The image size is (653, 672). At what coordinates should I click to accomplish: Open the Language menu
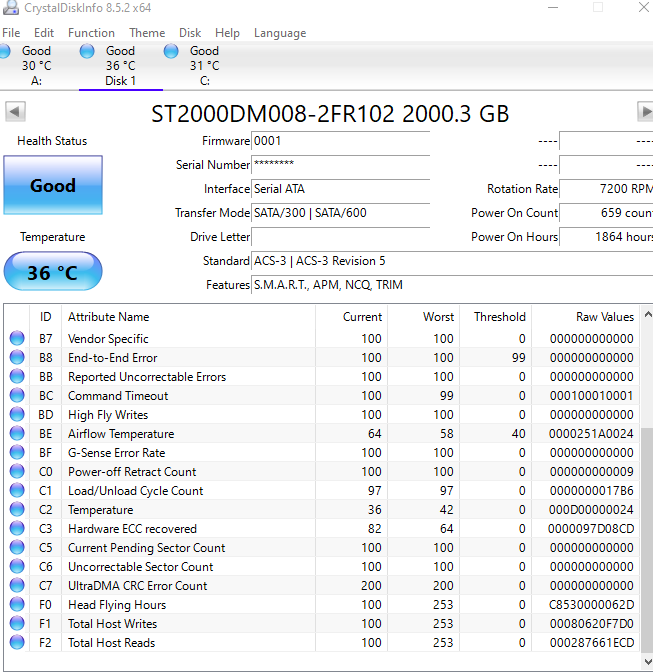click(x=280, y=33)
